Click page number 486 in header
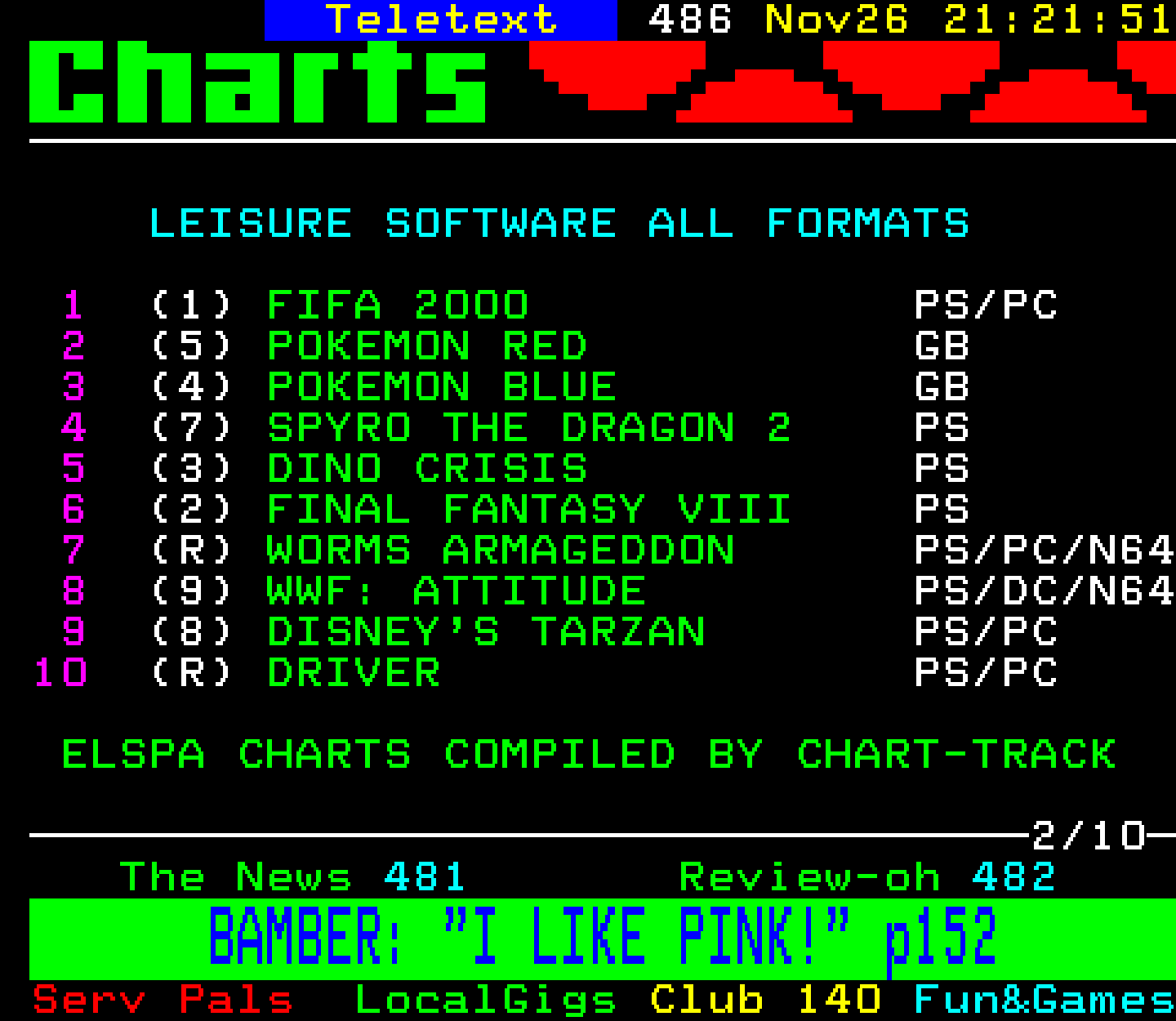Viewport: 1176px width, 1021px height. point(690,20)
